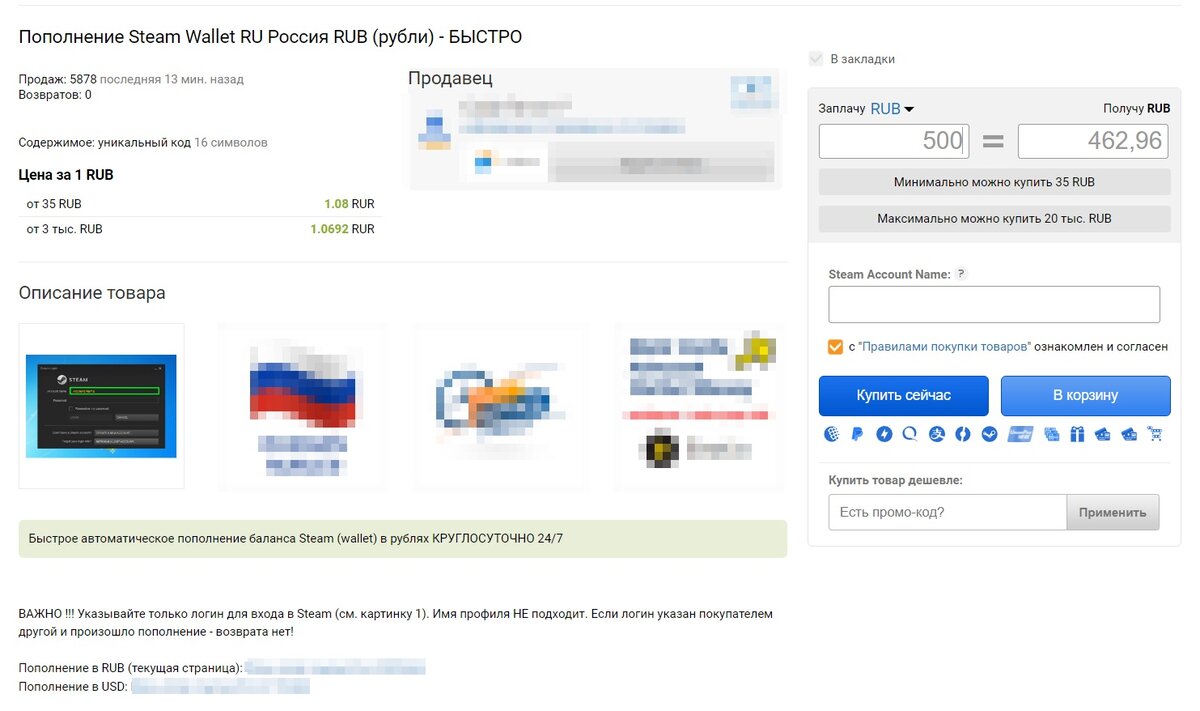Open the Steam Account Name help icon
The height and width of the screenshot is (711, 1200).
pyautogui.click(x=961, y=274)
